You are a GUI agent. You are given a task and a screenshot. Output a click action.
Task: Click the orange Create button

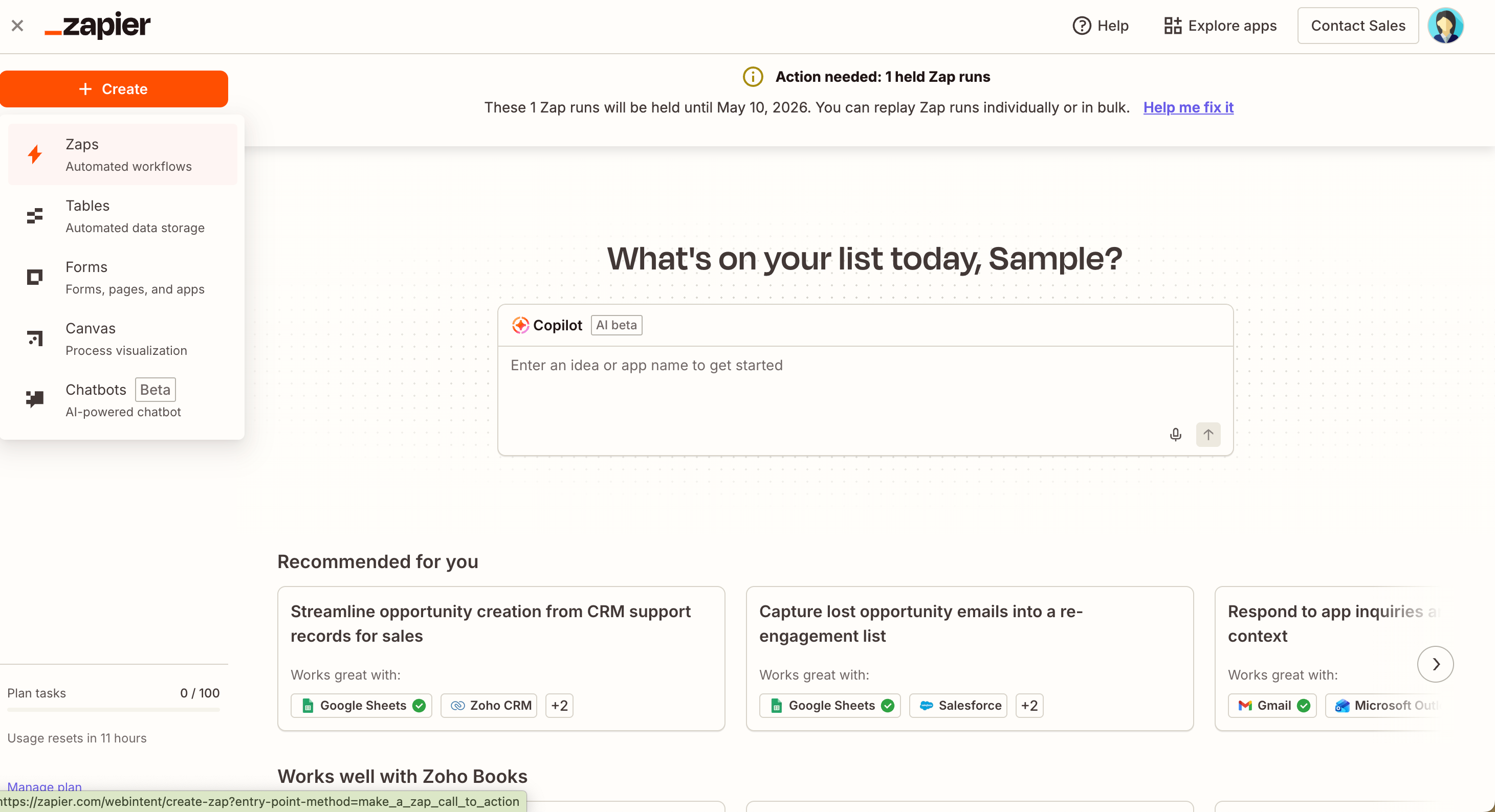coord(114,89)
